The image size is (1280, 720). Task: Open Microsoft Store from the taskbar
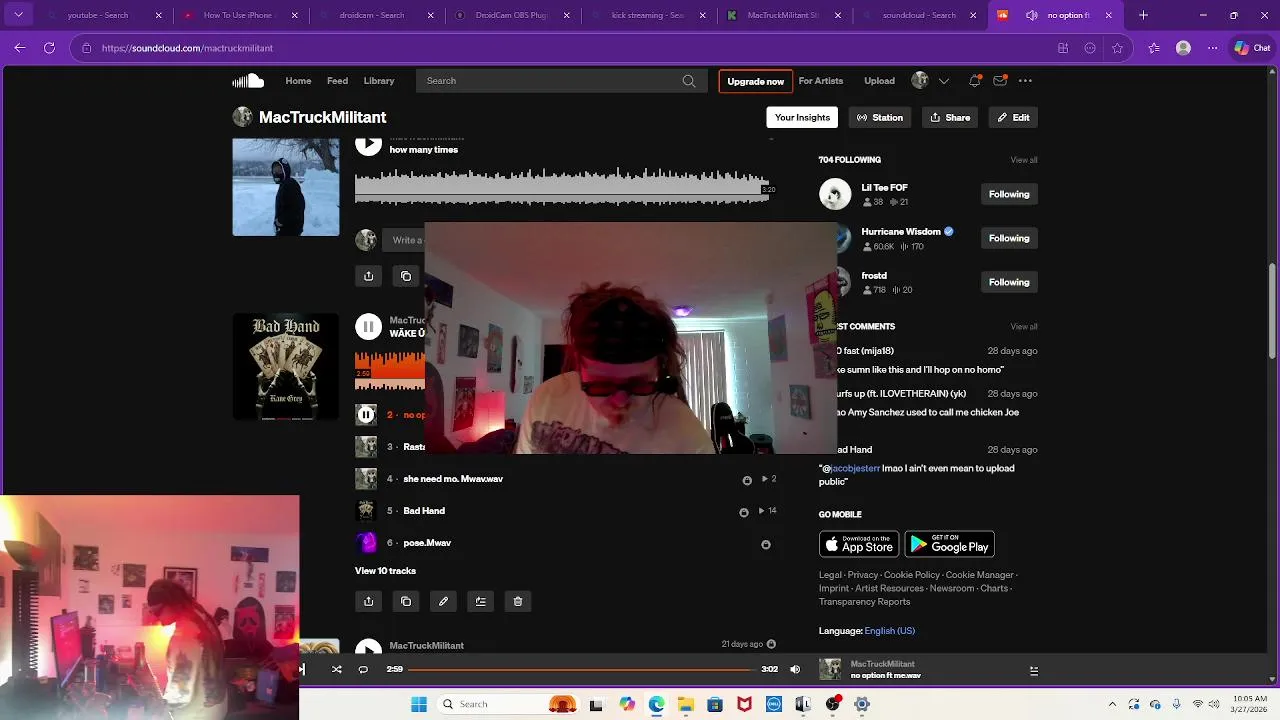point(715,704)
